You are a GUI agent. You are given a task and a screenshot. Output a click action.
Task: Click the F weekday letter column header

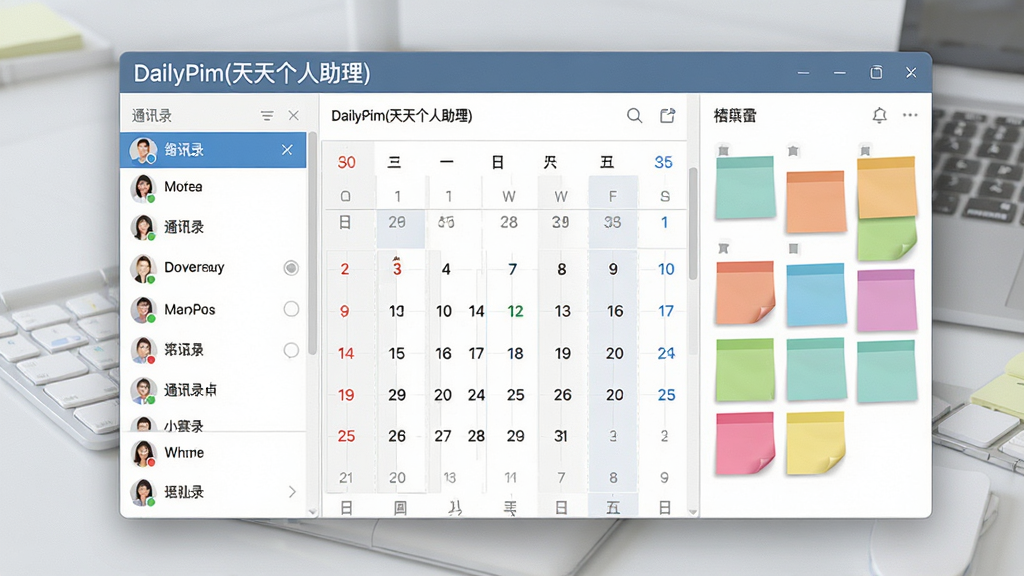(613, 196)
